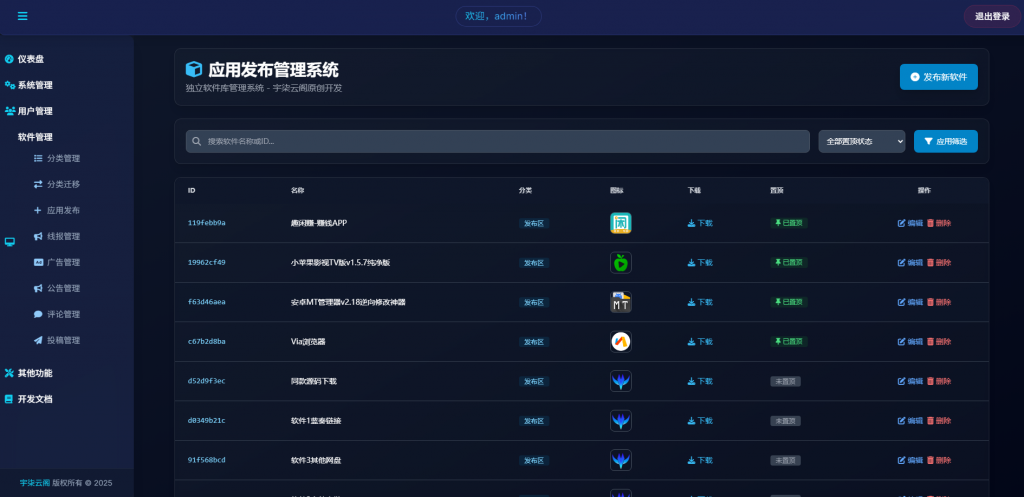Open the green apple app icon in row 19962cf49
This screenshot has height=497, width=1024.
click(x=620, y=263)
